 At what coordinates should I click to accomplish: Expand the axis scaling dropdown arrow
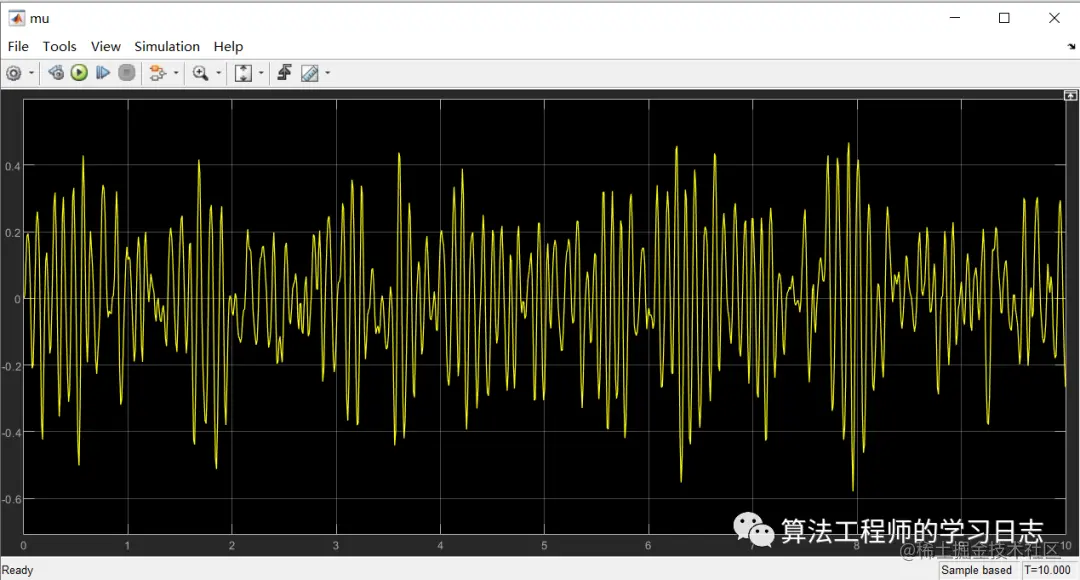tap(261, 73)
